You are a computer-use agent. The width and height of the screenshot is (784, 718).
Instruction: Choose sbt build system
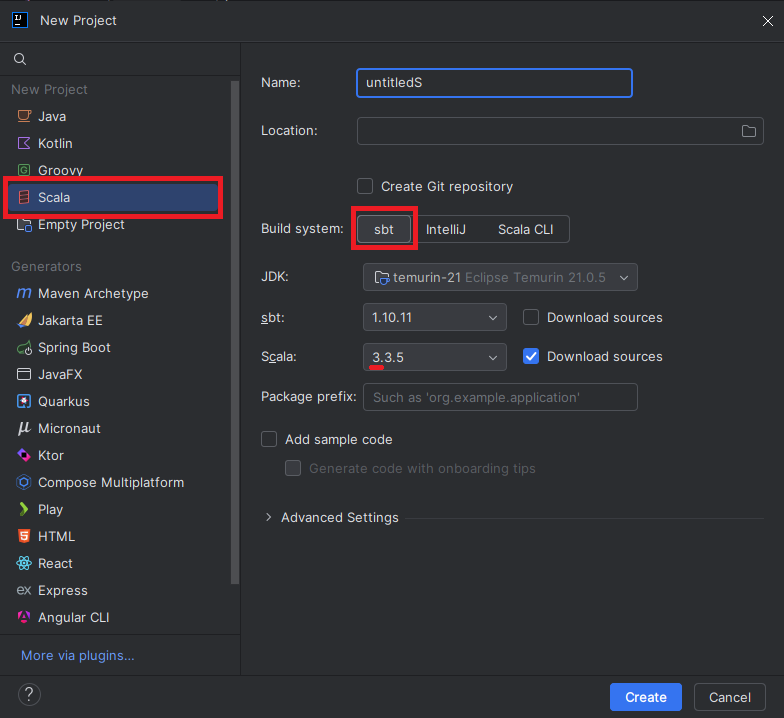point(384,229)
